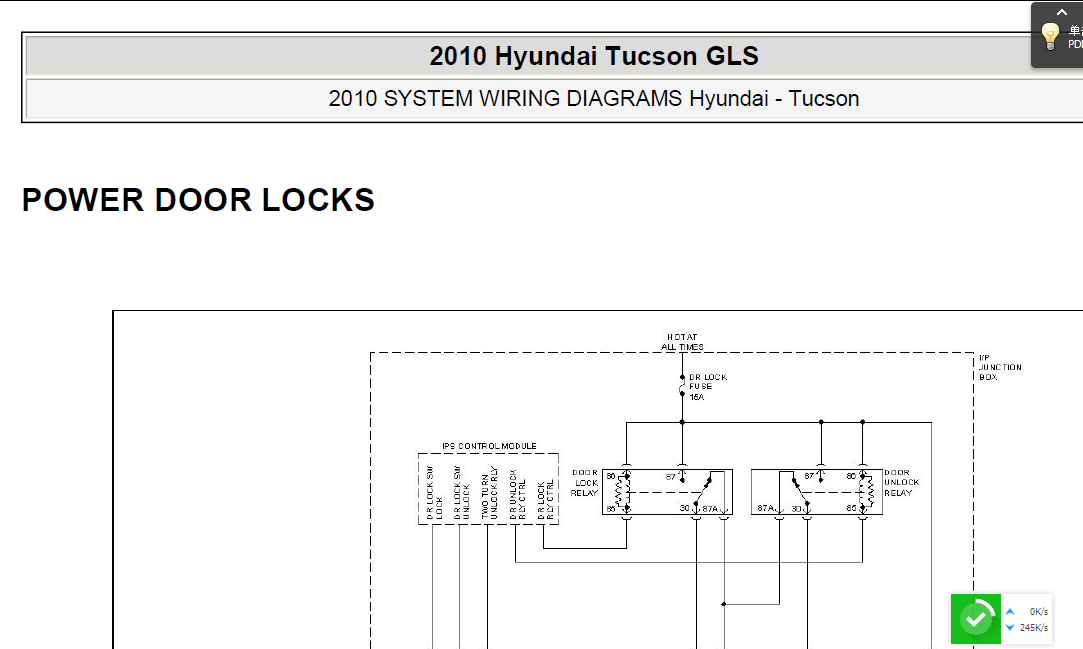
Task: Click the POWER DOOR LOCKS heading
Action: 198,200
